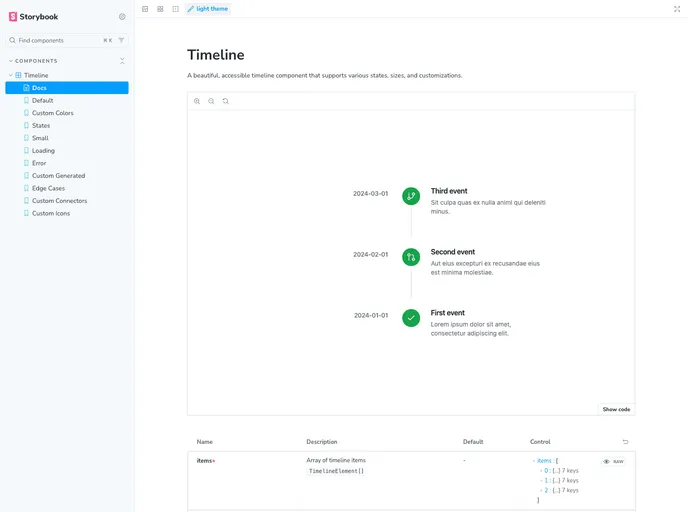Click the green Third event marker
Image resolution: width=688 pixels, height=512 pixels.
coord(411,196)
